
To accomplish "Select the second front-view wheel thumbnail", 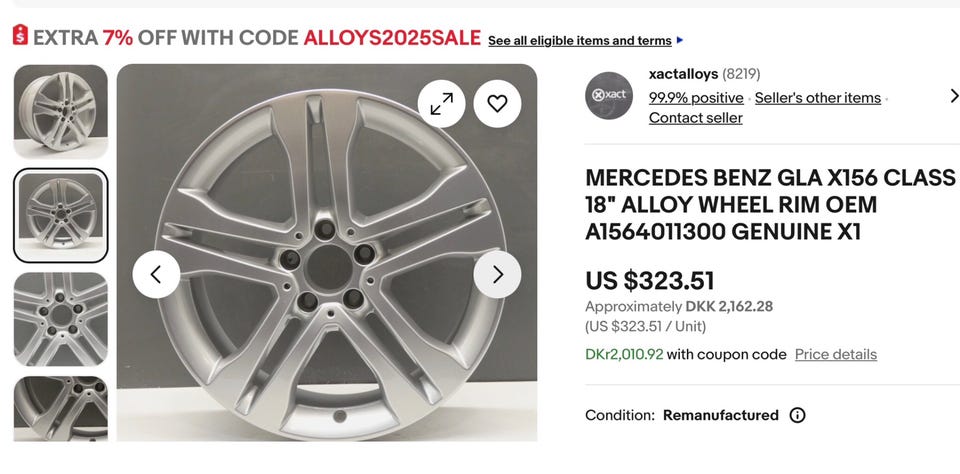I will 61,215.
